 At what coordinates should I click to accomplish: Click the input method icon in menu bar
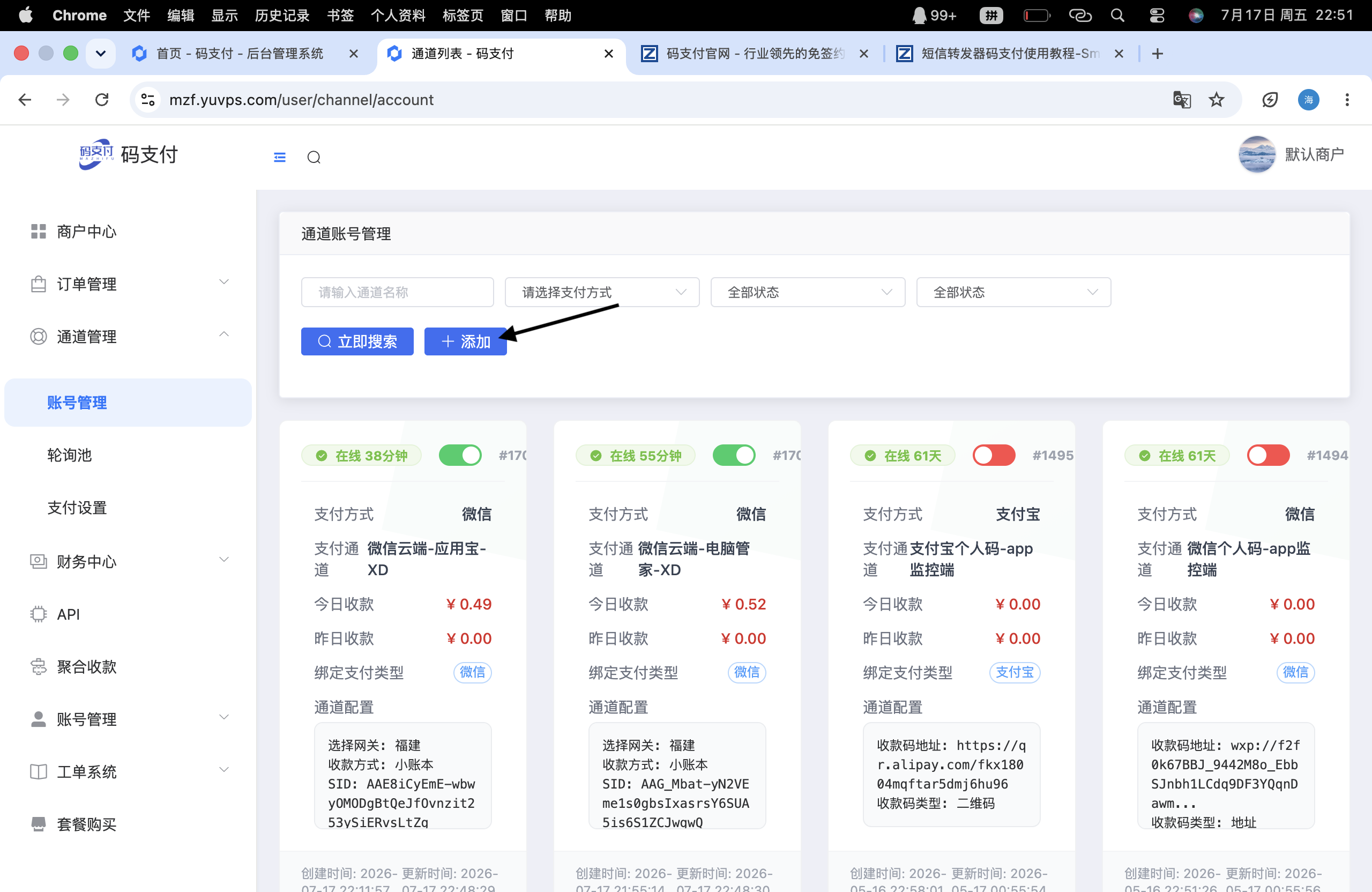tap(991, 15)
